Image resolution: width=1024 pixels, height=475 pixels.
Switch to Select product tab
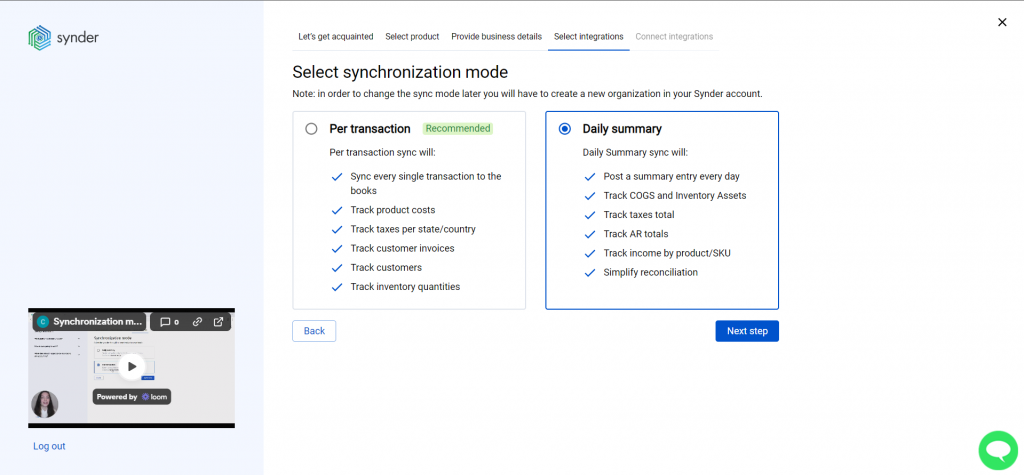point(412,37)
